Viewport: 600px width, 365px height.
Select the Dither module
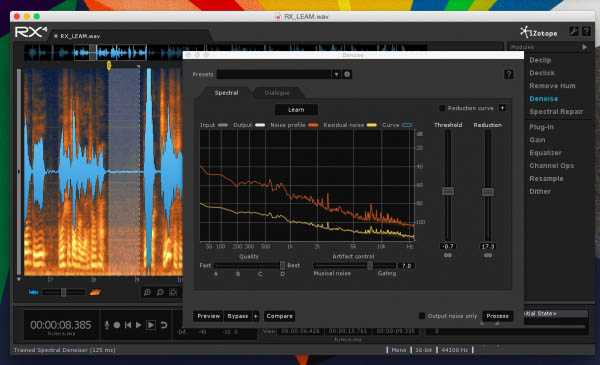540,191
